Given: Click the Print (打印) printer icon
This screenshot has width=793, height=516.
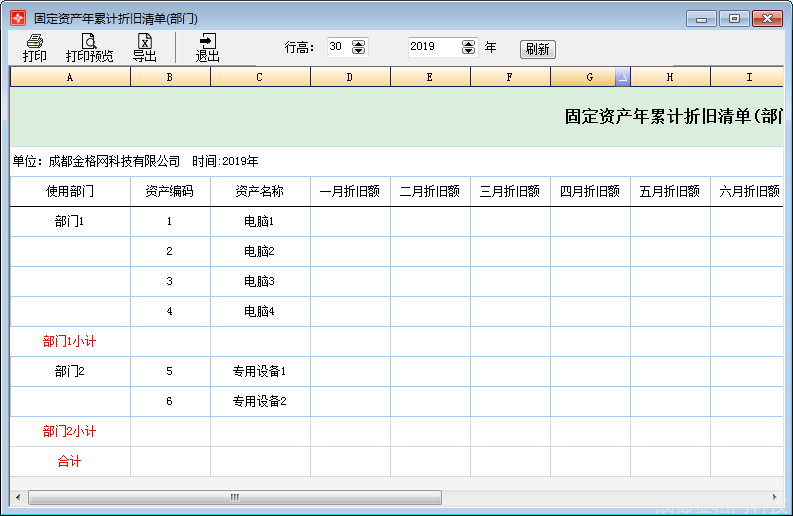Looking at the screenshot, I should (x=35, y=42).
